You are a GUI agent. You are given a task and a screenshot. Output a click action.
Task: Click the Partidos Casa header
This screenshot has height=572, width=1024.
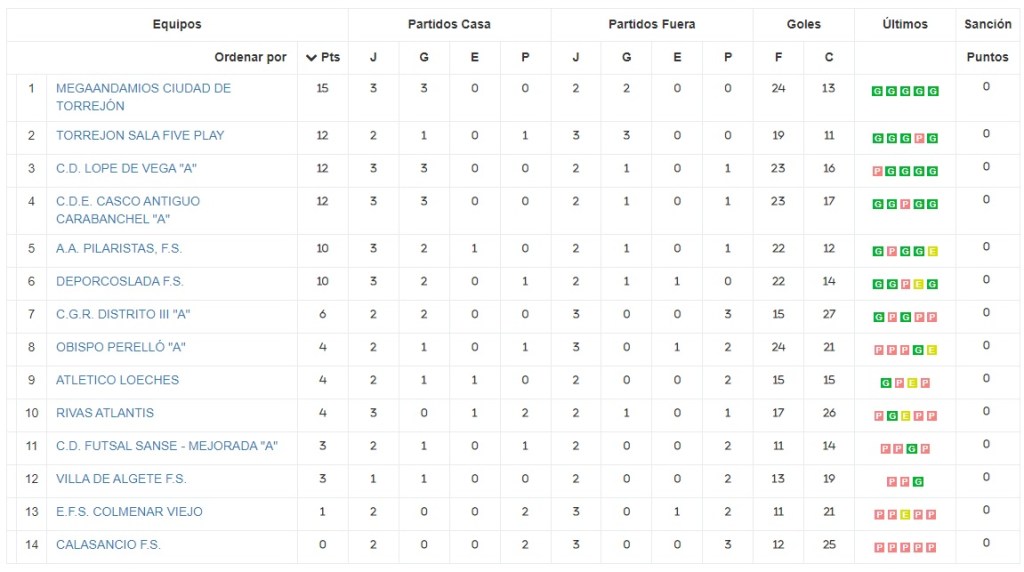pyautogui.click(x=449, y=24)
